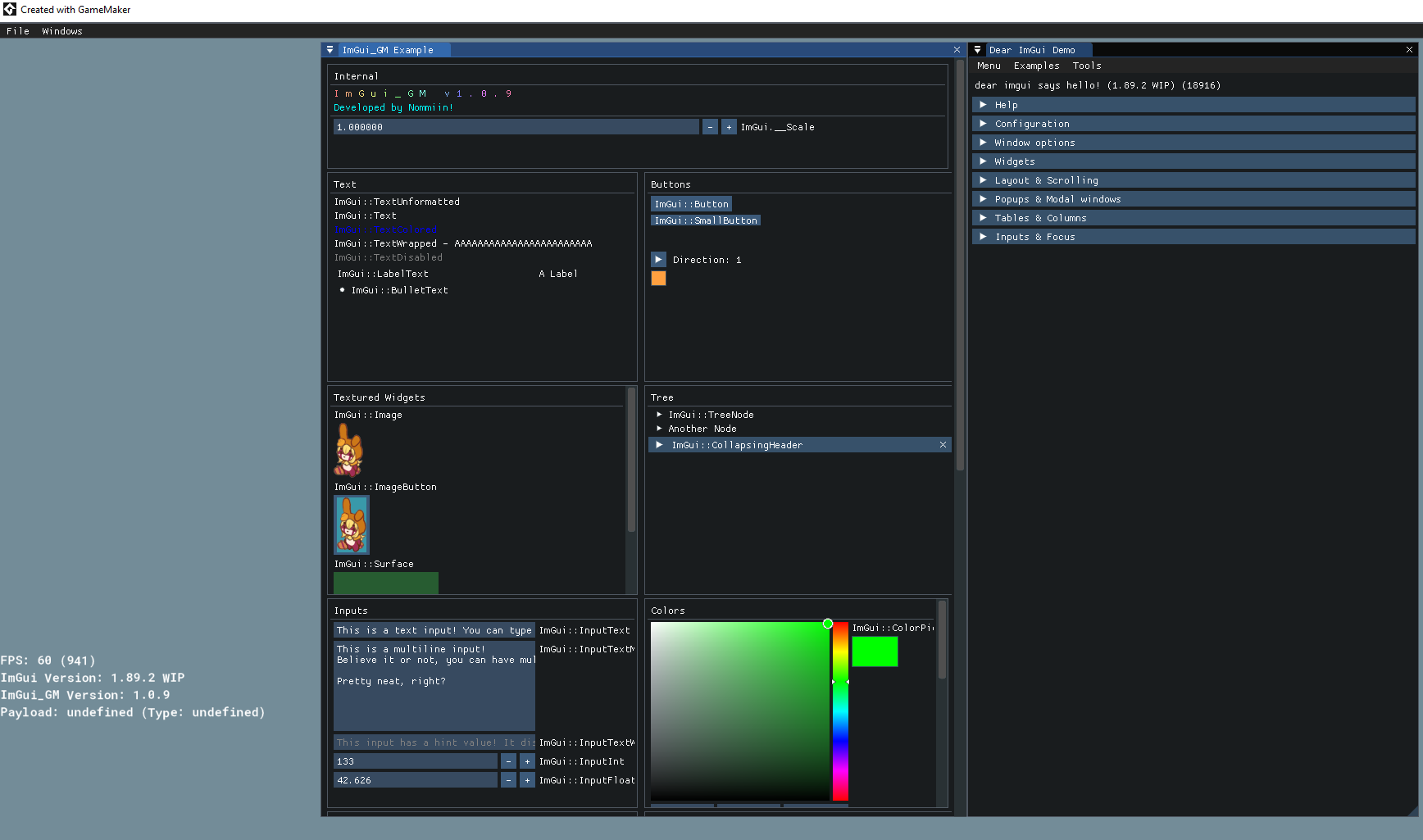Click the arrow button beside Direction
1423x840 pixels.
[658, 260]
